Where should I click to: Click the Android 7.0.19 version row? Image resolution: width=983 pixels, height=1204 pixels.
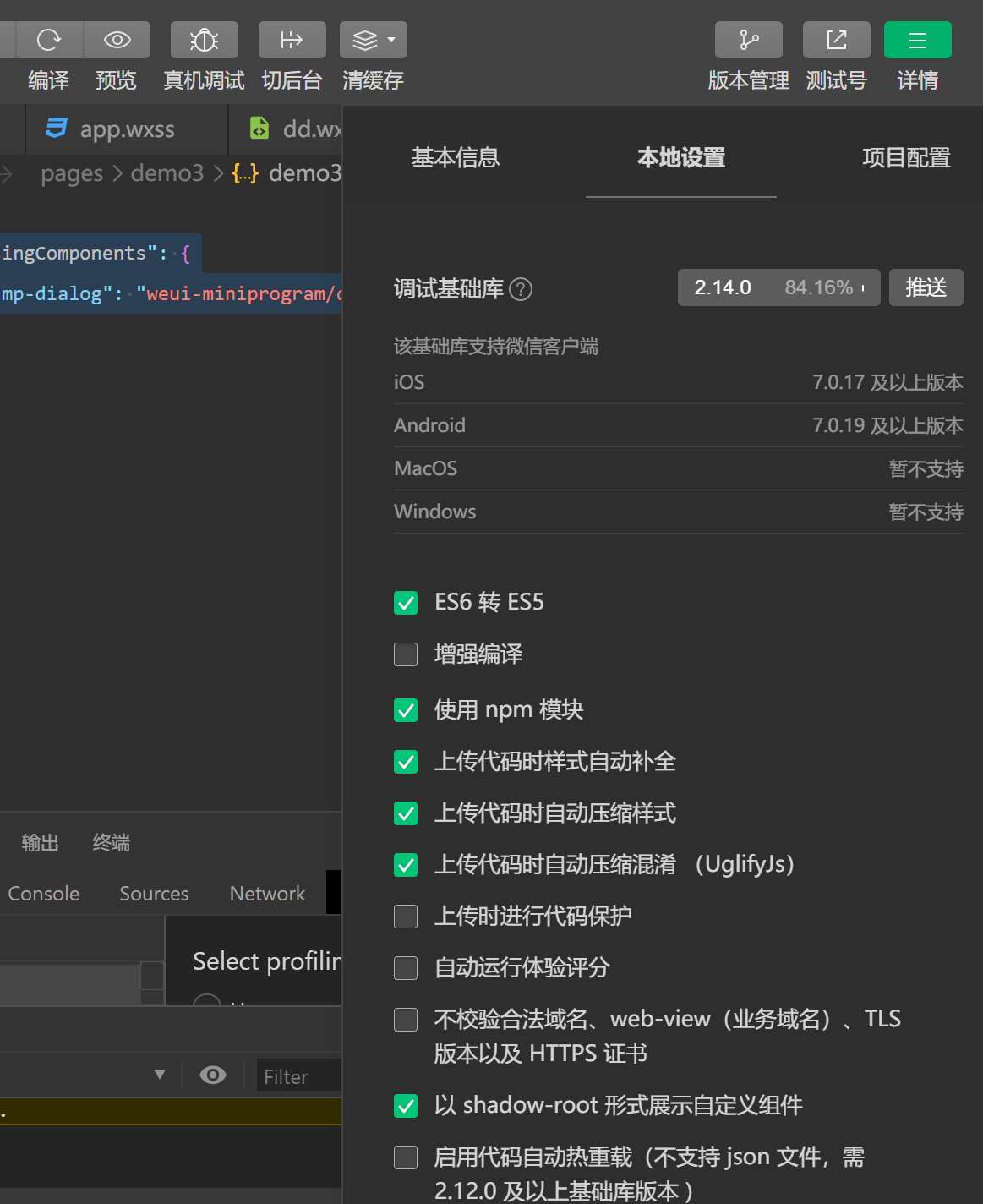coord(678,425)
